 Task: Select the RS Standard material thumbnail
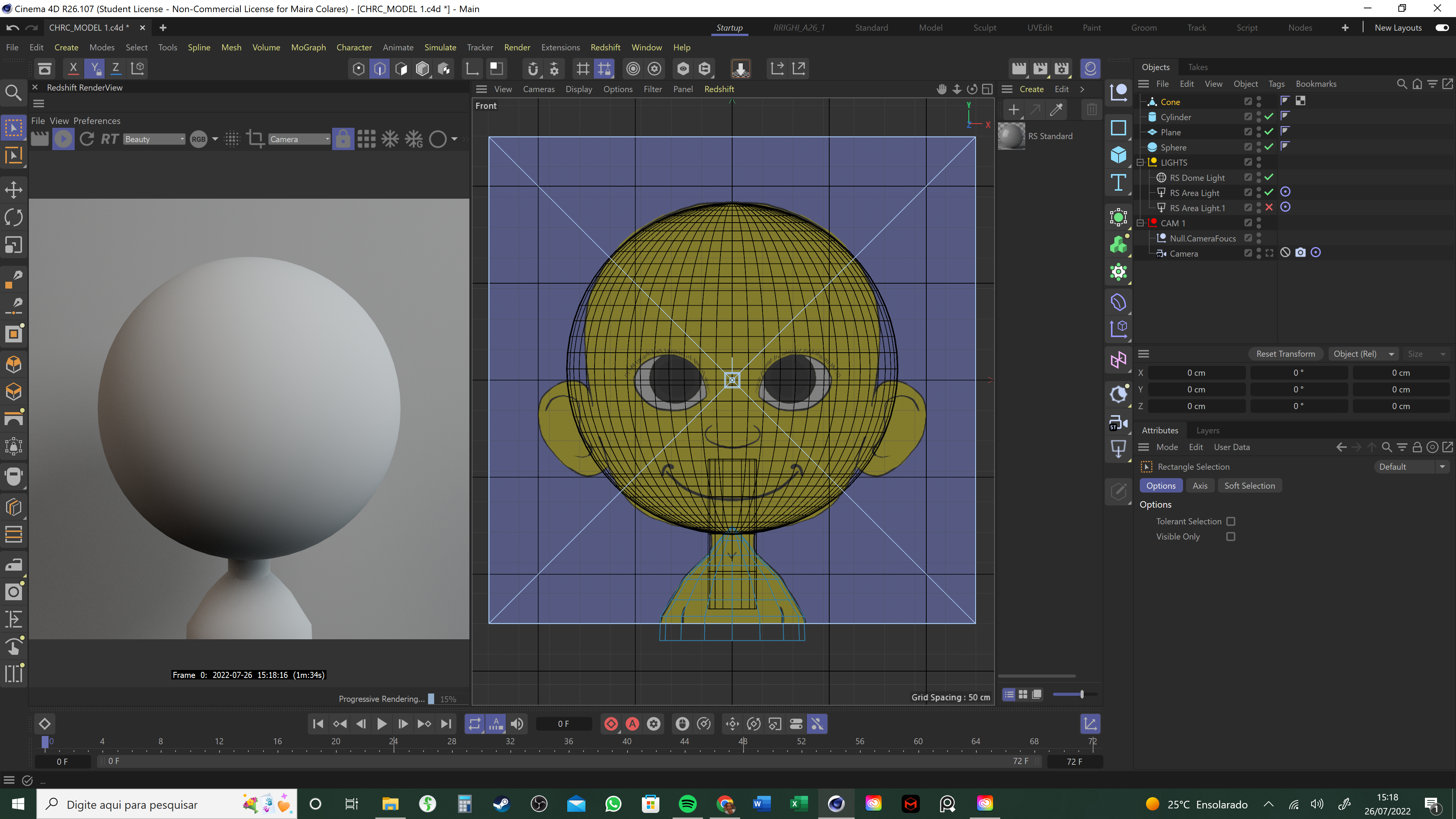1011,136
